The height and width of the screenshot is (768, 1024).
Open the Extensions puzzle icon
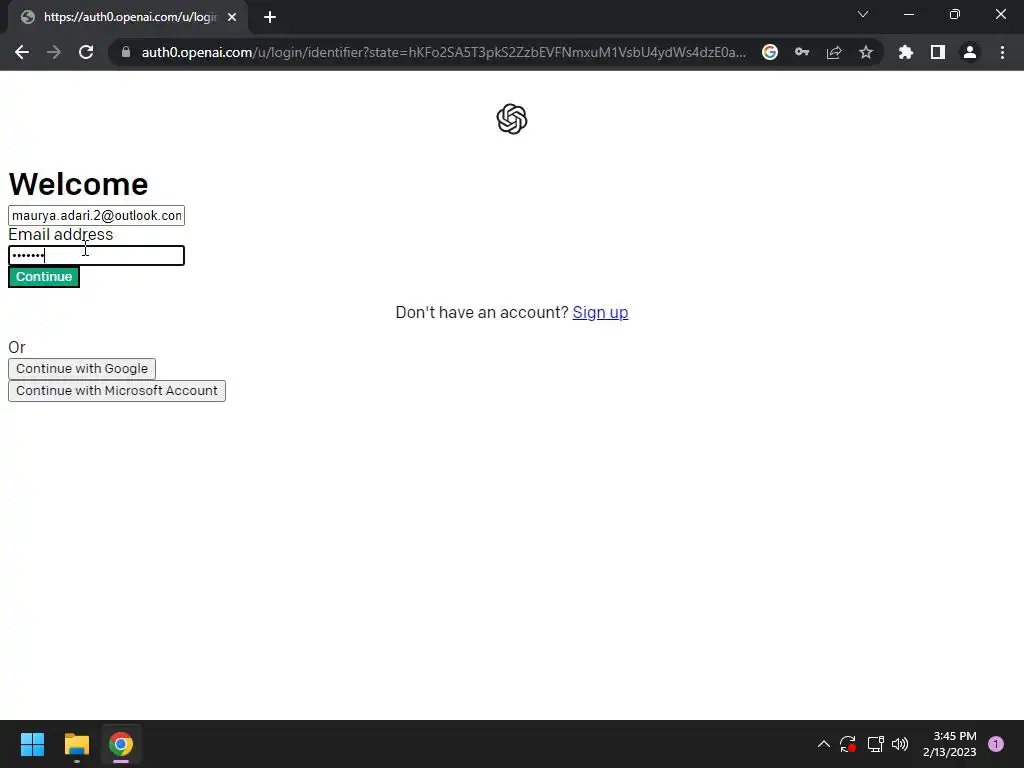pyautogui.click(x=906, y=52)
